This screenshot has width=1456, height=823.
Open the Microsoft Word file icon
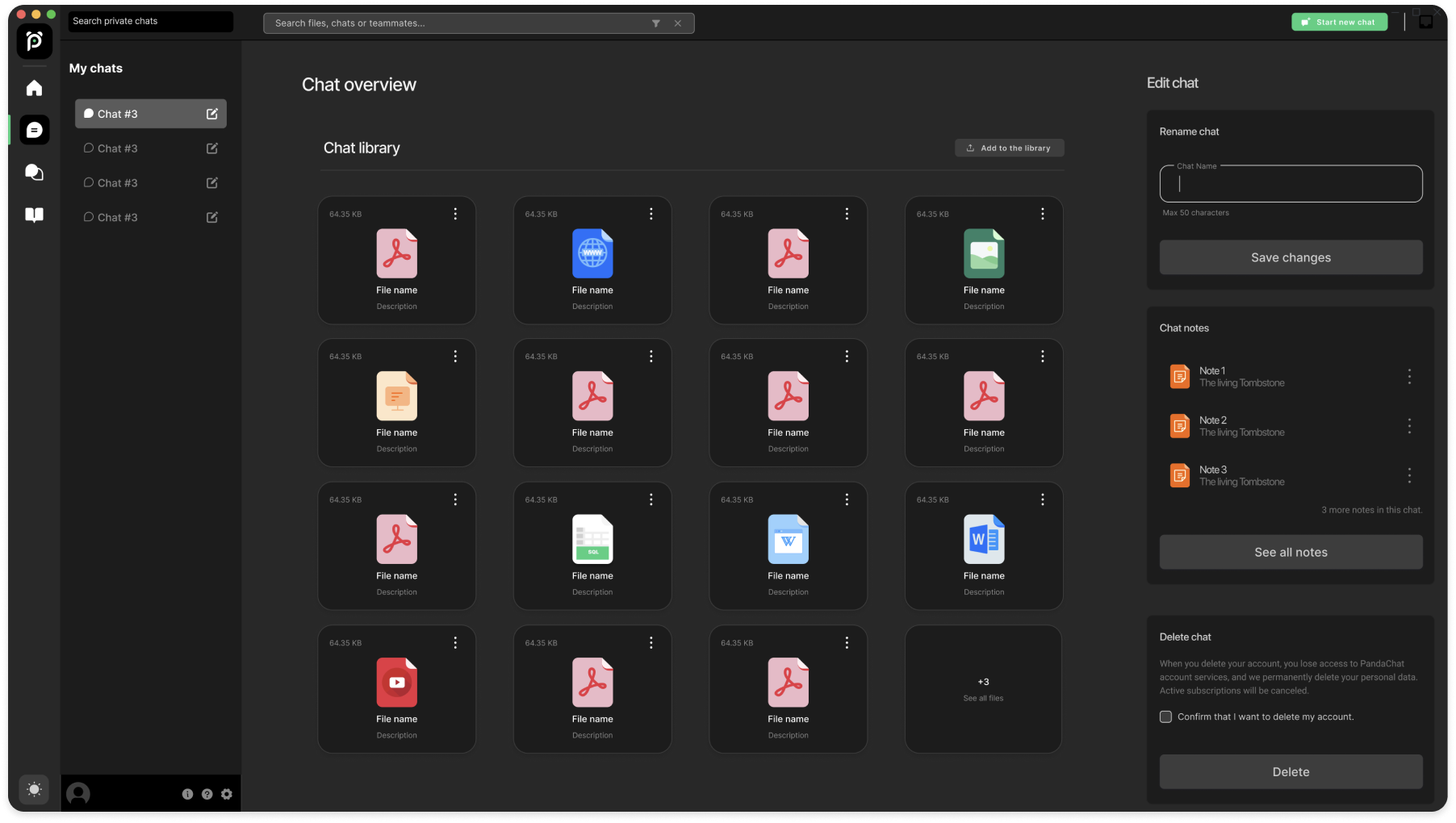point(984,539)
